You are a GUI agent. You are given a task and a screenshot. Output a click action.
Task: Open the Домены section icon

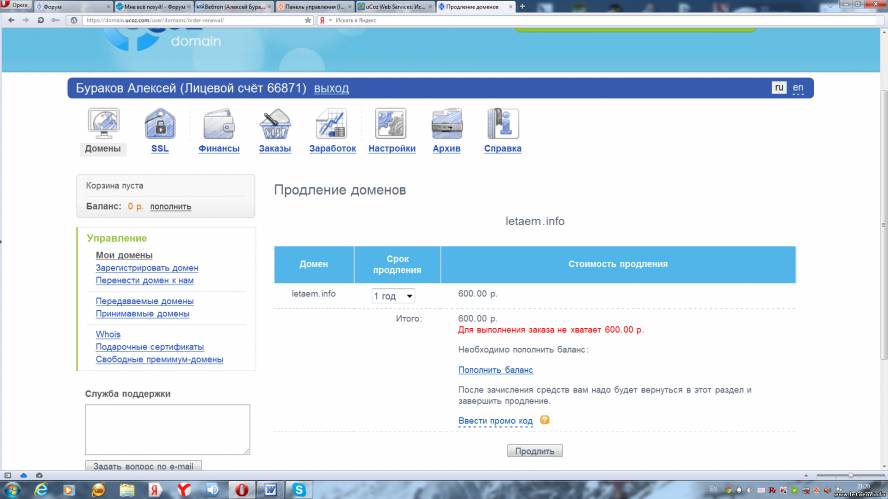[x=103, y=124]
